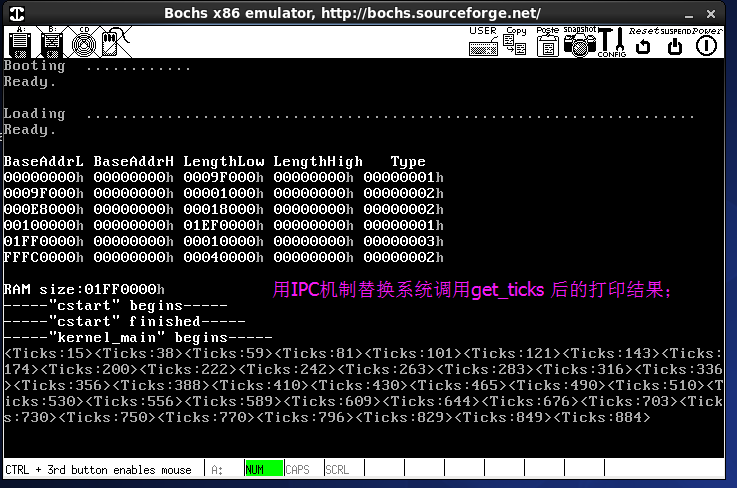
Task: Click the 'Type' column header text
Action: coord(408,162)
